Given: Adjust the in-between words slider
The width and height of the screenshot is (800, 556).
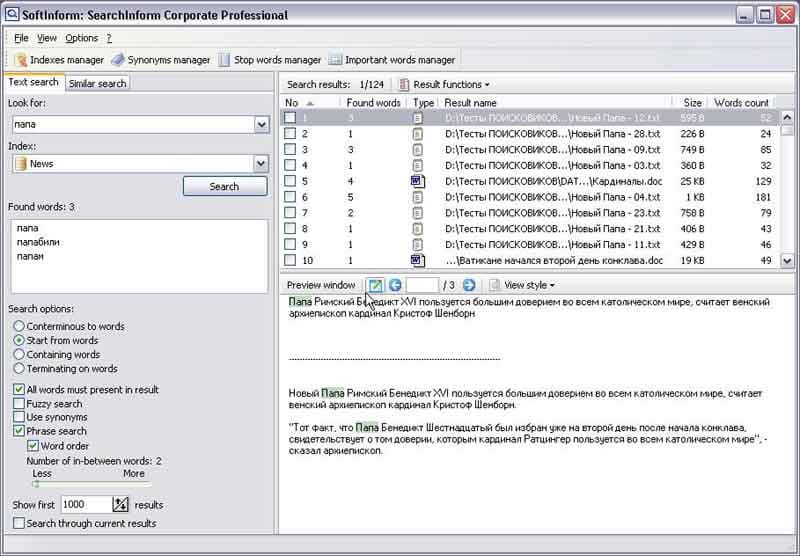Looking at the screenshot, I should pyautogui.click(x=36, y=484).
